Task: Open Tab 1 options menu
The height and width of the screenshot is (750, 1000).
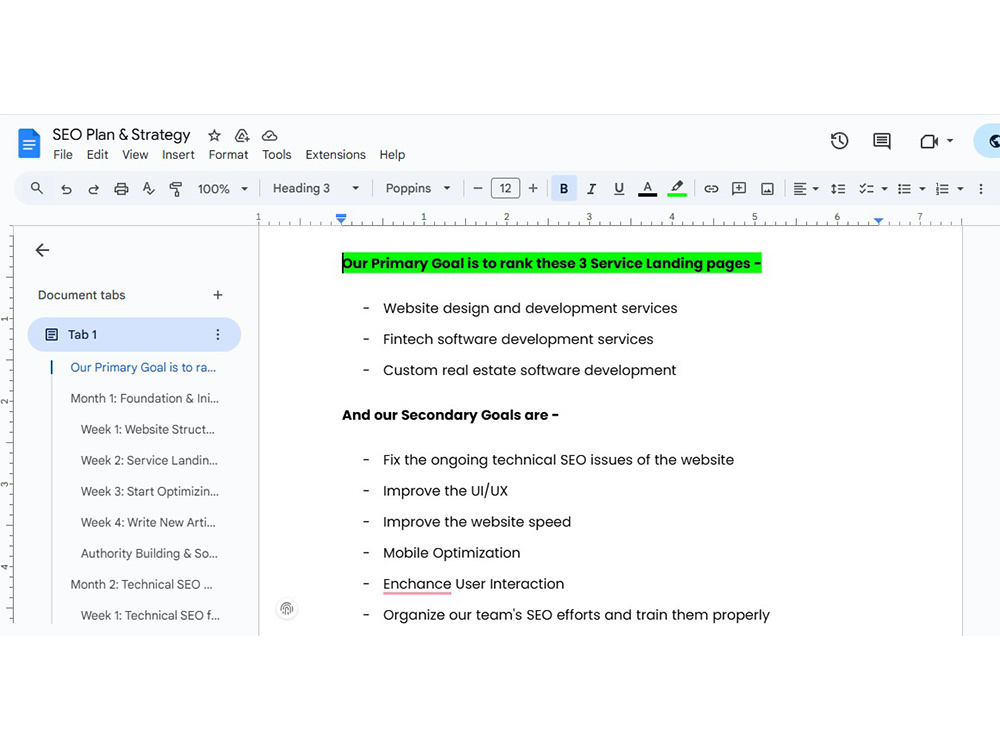Action: [x=217, y=334]
